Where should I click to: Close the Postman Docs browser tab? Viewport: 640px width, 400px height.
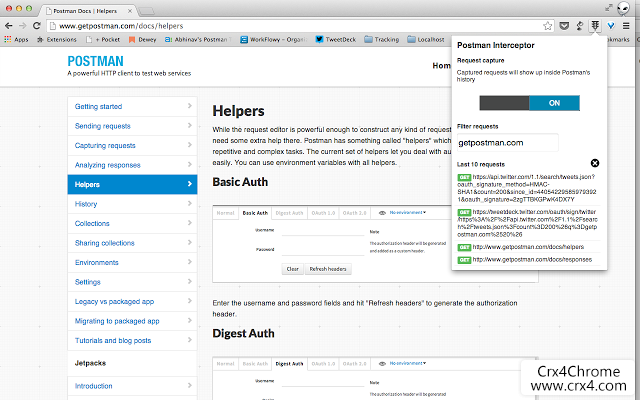130,11
